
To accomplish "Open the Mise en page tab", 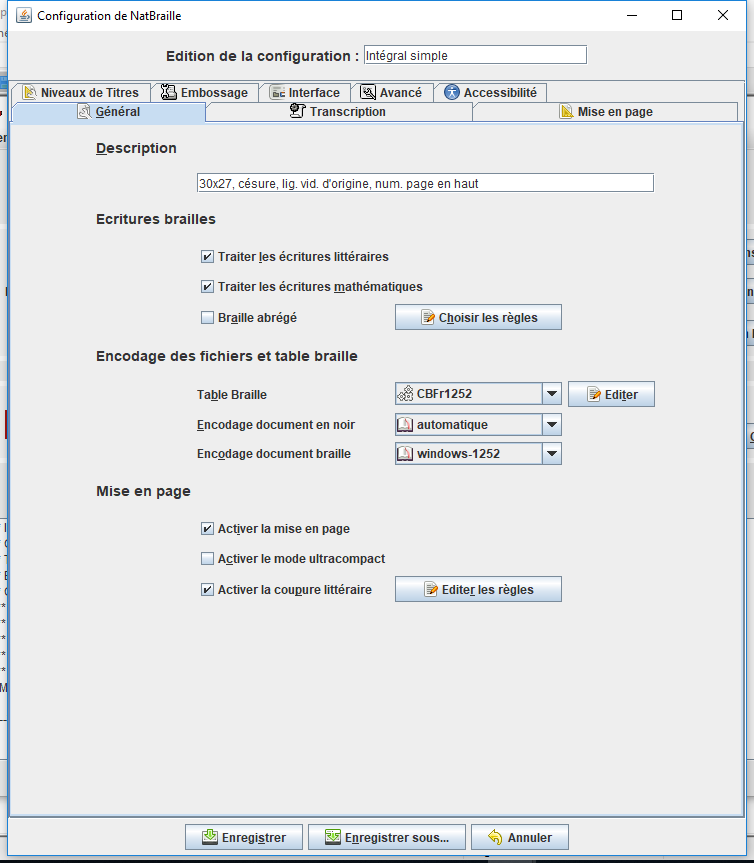I will pyautogui.click(x=605, y=112).
